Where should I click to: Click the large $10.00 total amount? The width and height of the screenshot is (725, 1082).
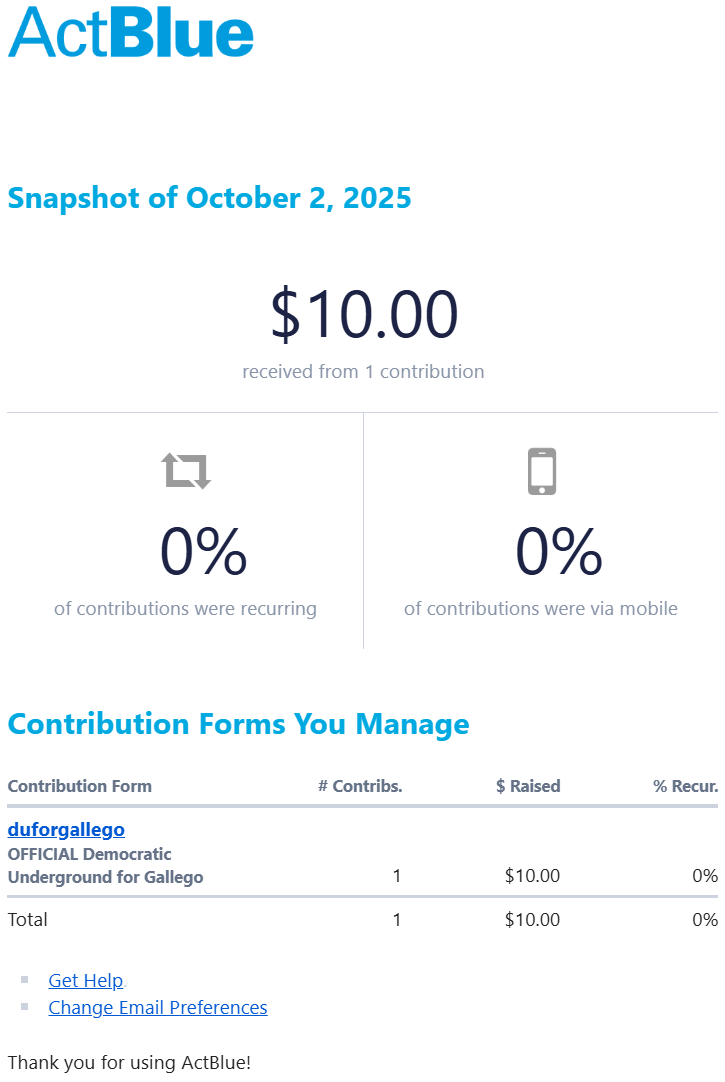tap(364, 314)
